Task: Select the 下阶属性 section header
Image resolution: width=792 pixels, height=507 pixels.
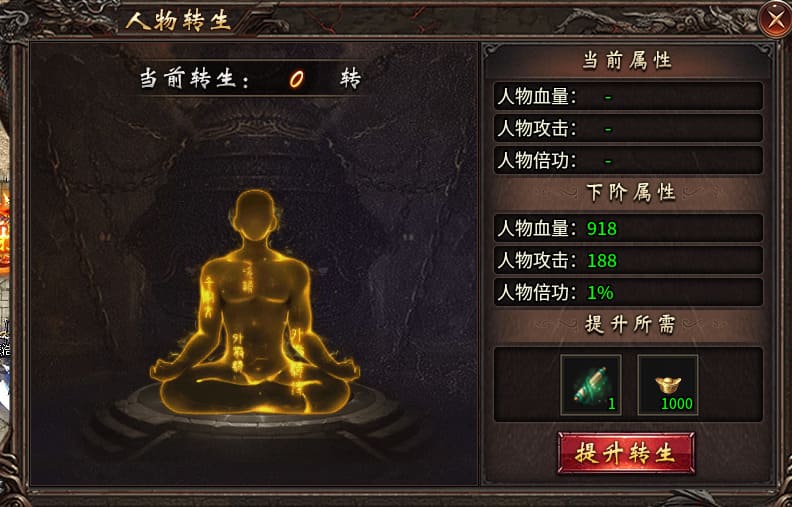Action: click(630, 192)
